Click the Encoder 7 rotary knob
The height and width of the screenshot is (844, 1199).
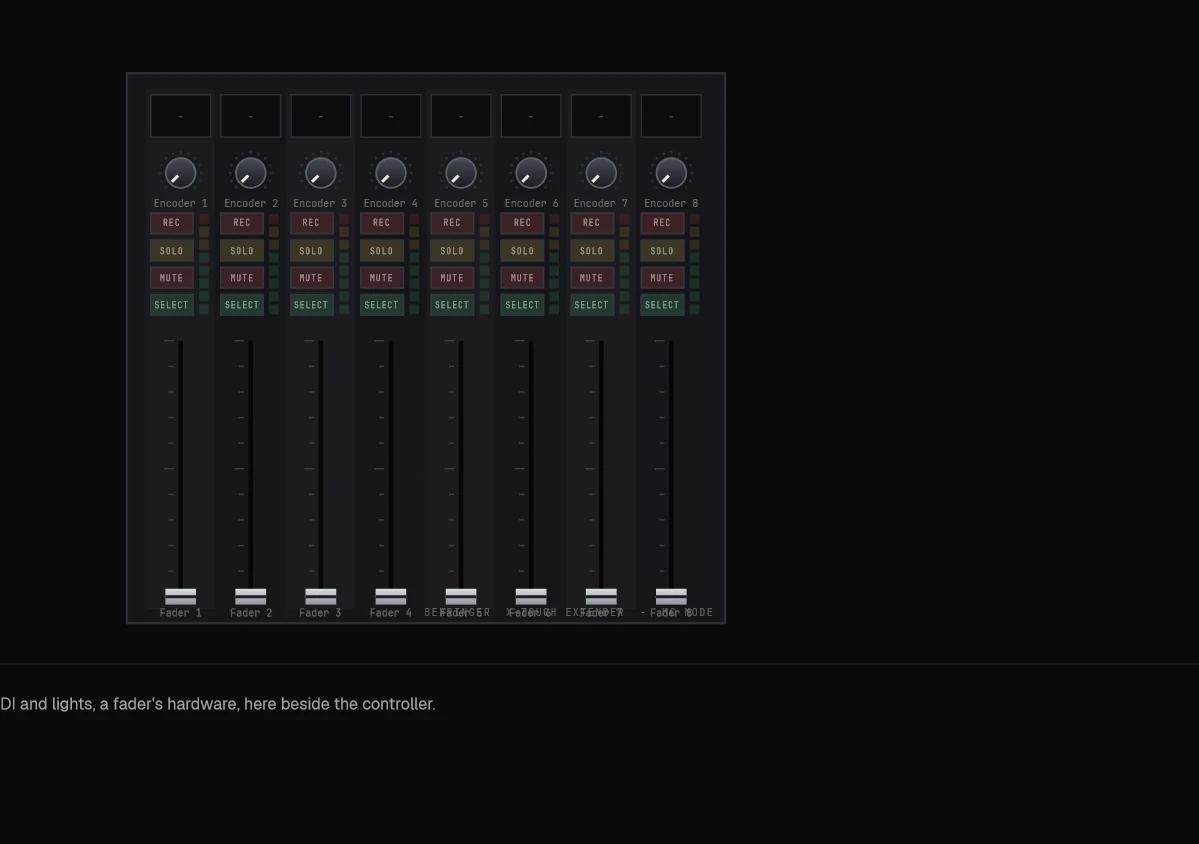point(601,173)
